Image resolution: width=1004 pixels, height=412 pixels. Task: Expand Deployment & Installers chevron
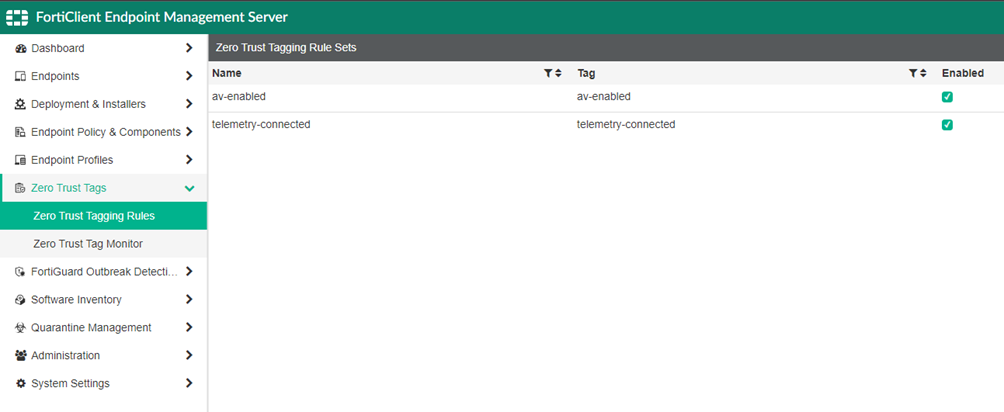tap(188, 104)
